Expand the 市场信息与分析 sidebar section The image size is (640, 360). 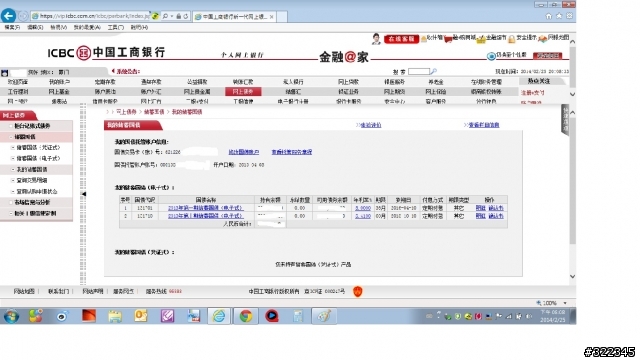32,202
